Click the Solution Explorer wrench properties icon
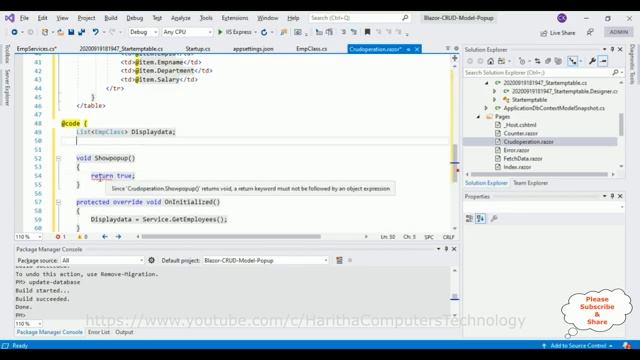 (592, 61)
